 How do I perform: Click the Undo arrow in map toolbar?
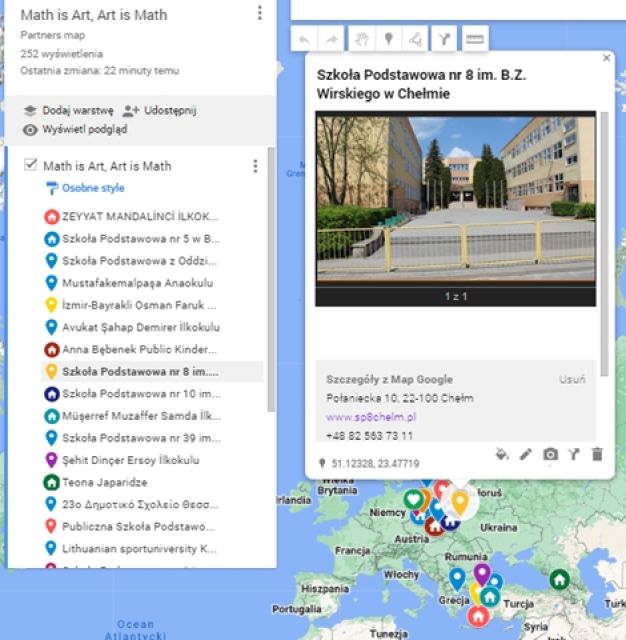coord(304,39)
